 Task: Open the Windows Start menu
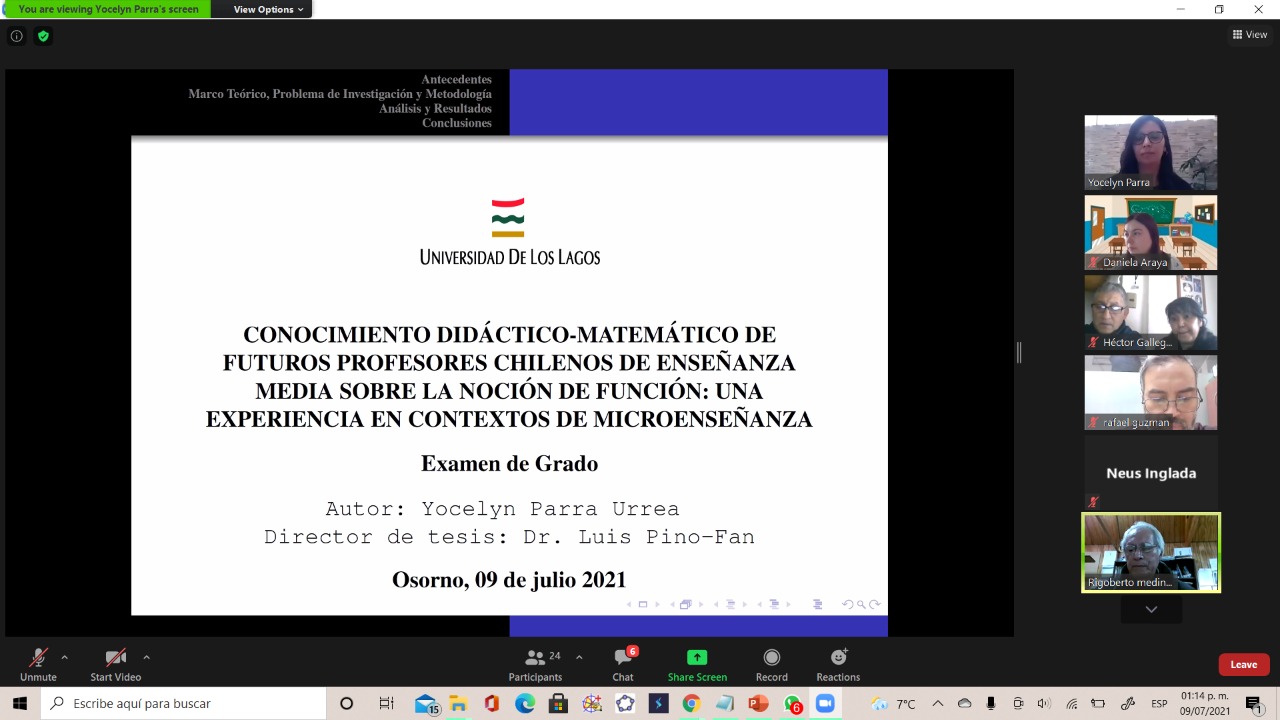20,704
